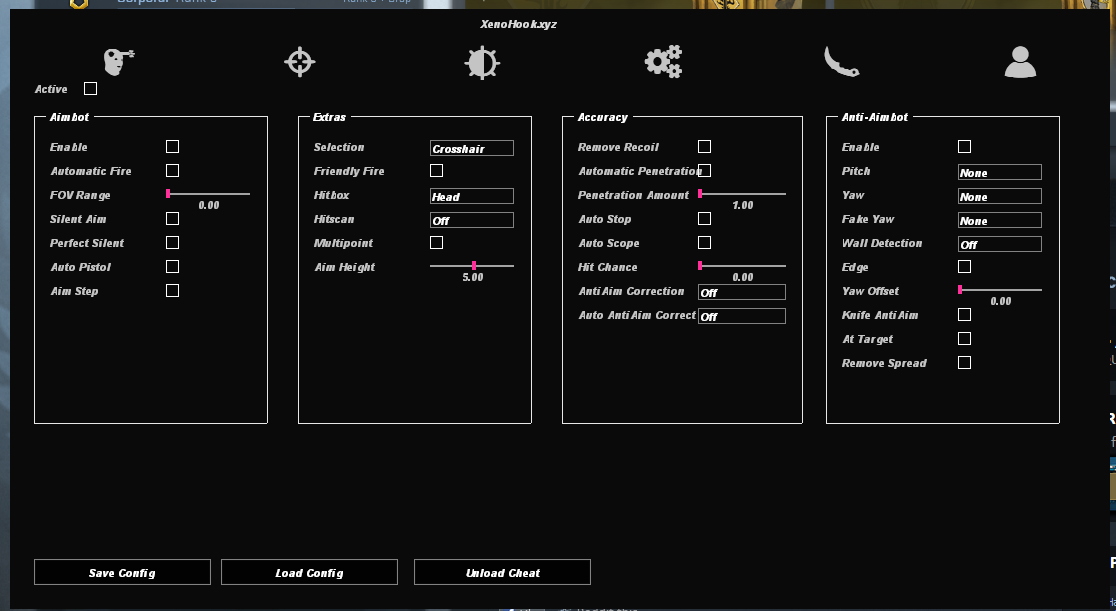Click the Unload Cheat button
Viewport: 1116px width, 611px height.
tap(502, 572)
